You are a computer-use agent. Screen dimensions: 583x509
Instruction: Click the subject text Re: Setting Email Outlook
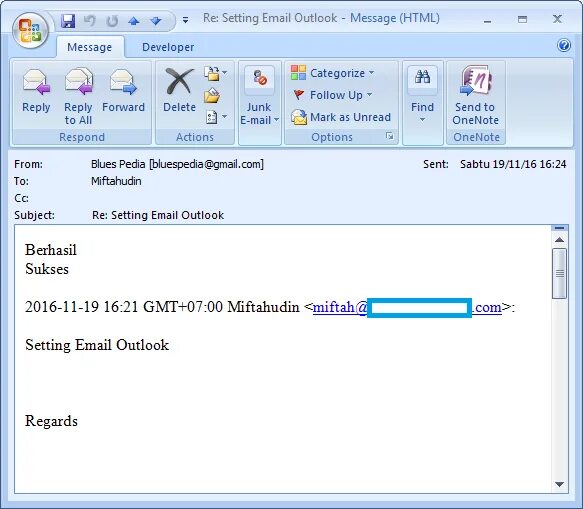pos(158,215)
